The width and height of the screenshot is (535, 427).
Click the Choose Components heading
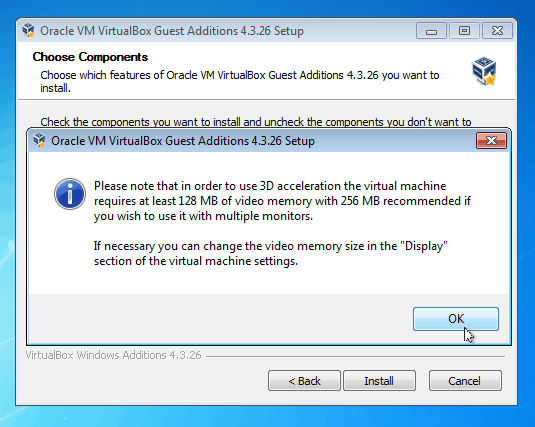pos(90,57)
